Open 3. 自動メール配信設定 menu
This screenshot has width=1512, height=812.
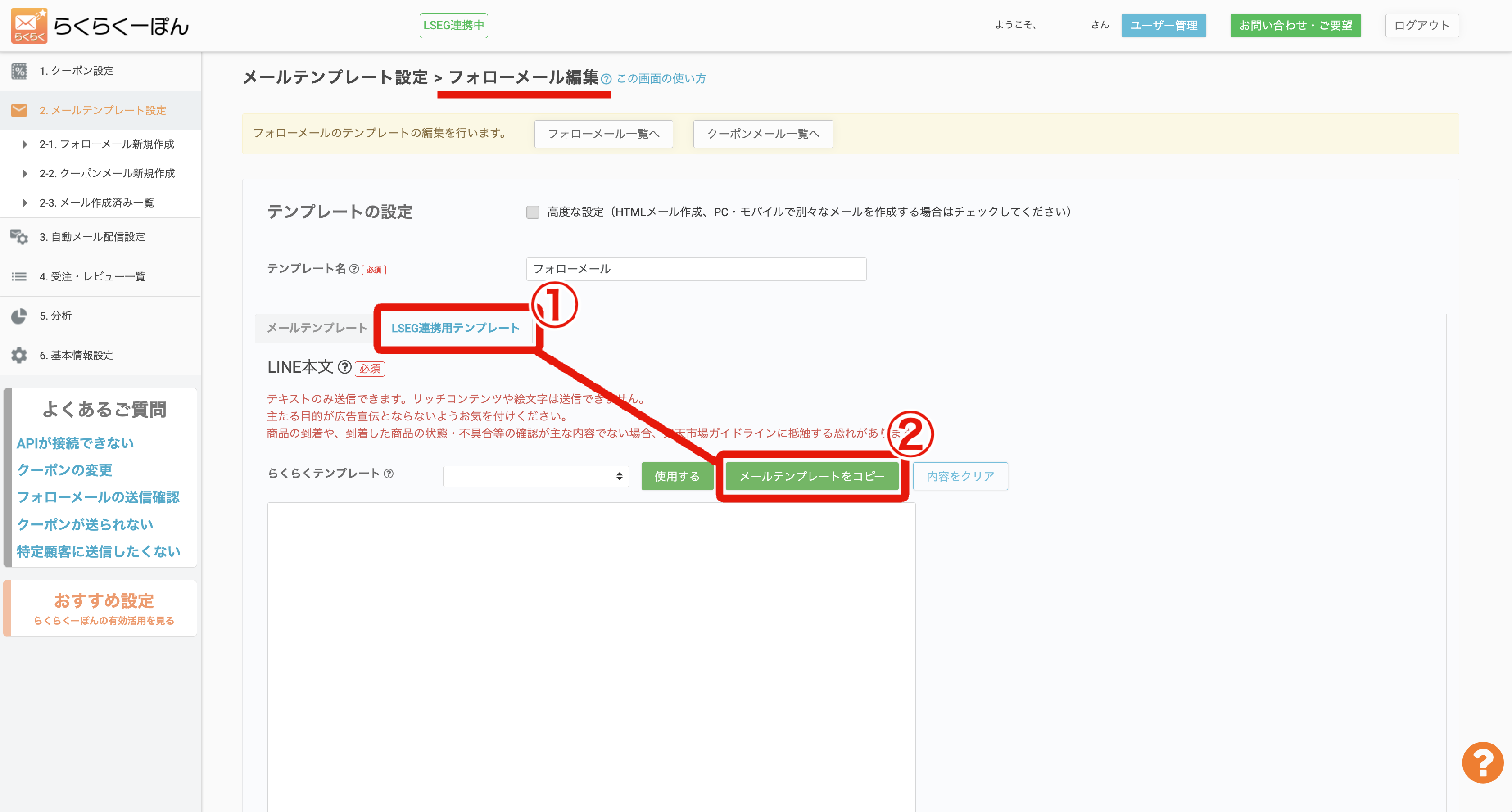(x=100, y=237)
